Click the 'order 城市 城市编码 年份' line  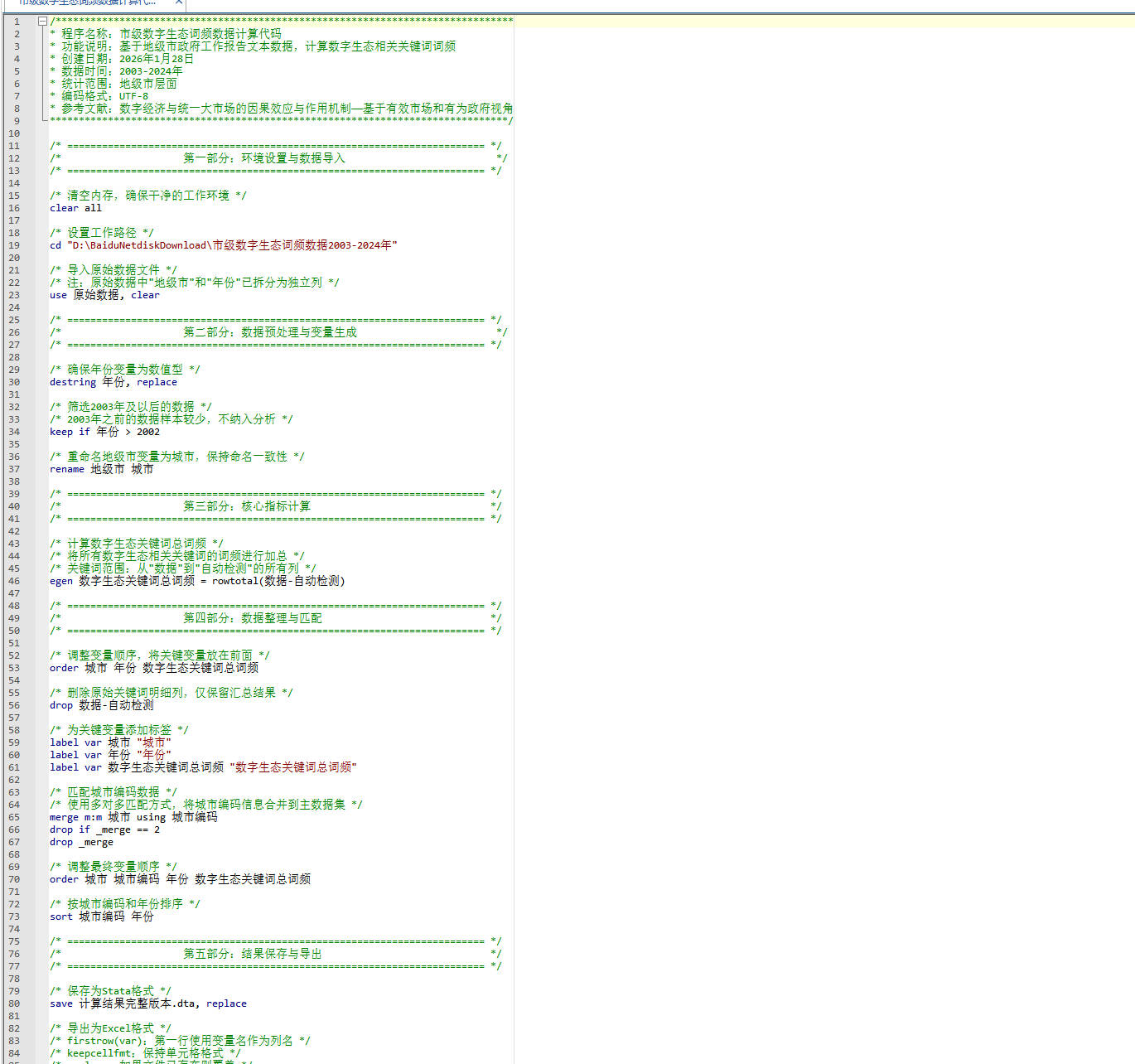pos(180,879)
